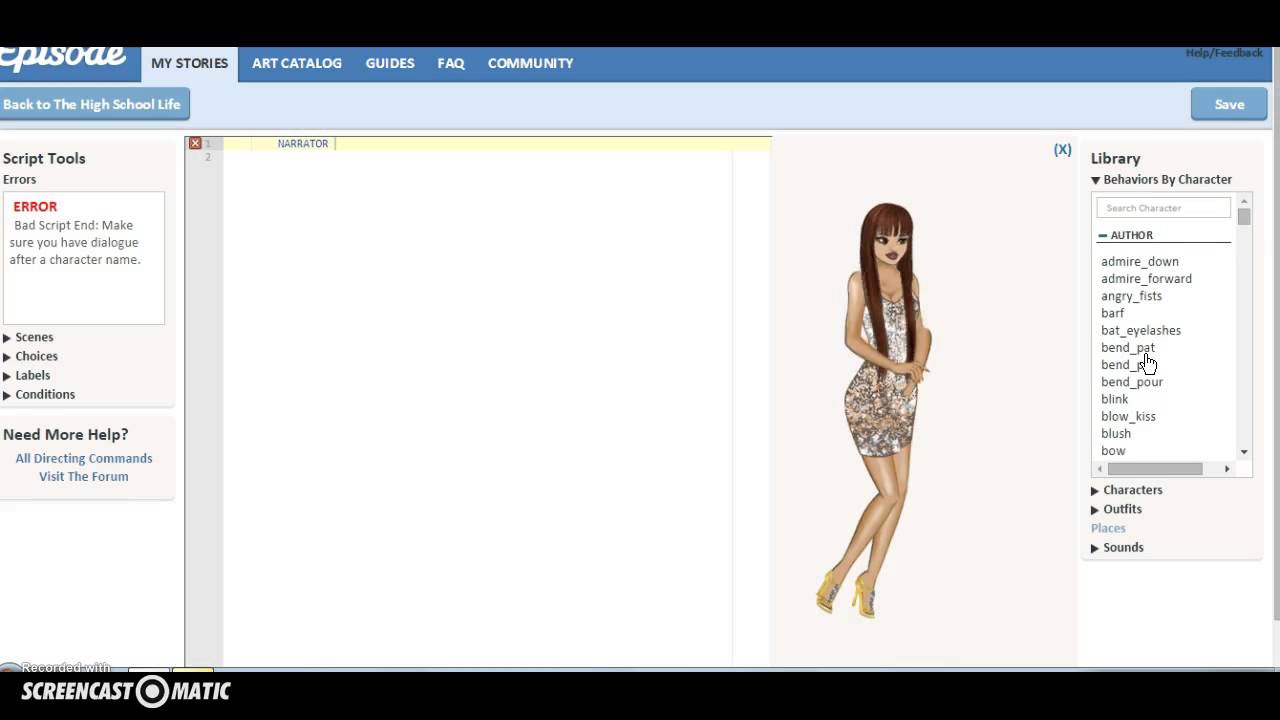
Task: Click behavior list scroll down arrow
Action: coord(1244,452)
